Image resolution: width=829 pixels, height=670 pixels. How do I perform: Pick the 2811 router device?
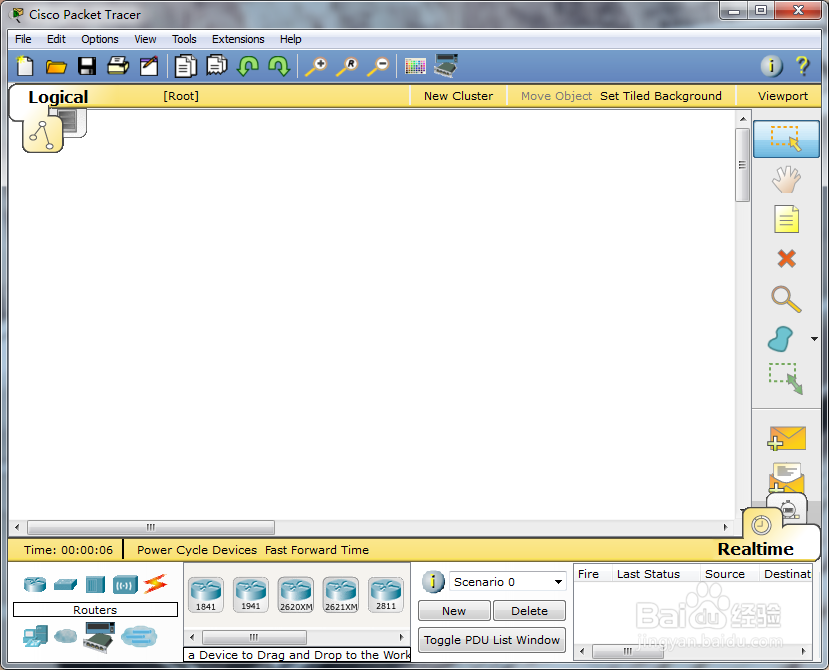(386, 594)
